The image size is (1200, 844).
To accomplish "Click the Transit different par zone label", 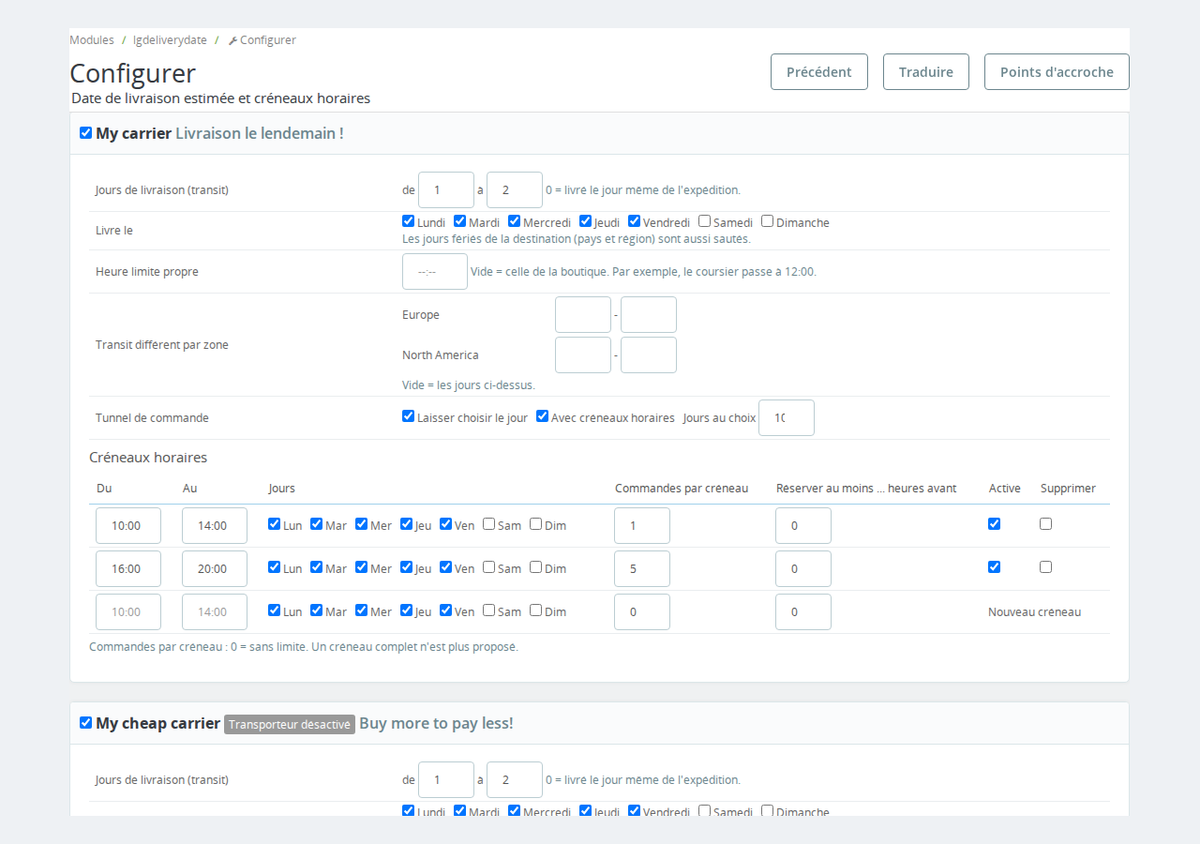I will pyautogui.click(x=162, y=345).
